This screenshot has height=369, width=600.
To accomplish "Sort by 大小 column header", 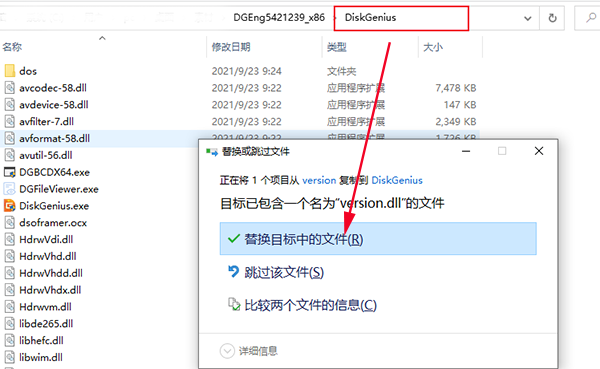I will (433, 47).
